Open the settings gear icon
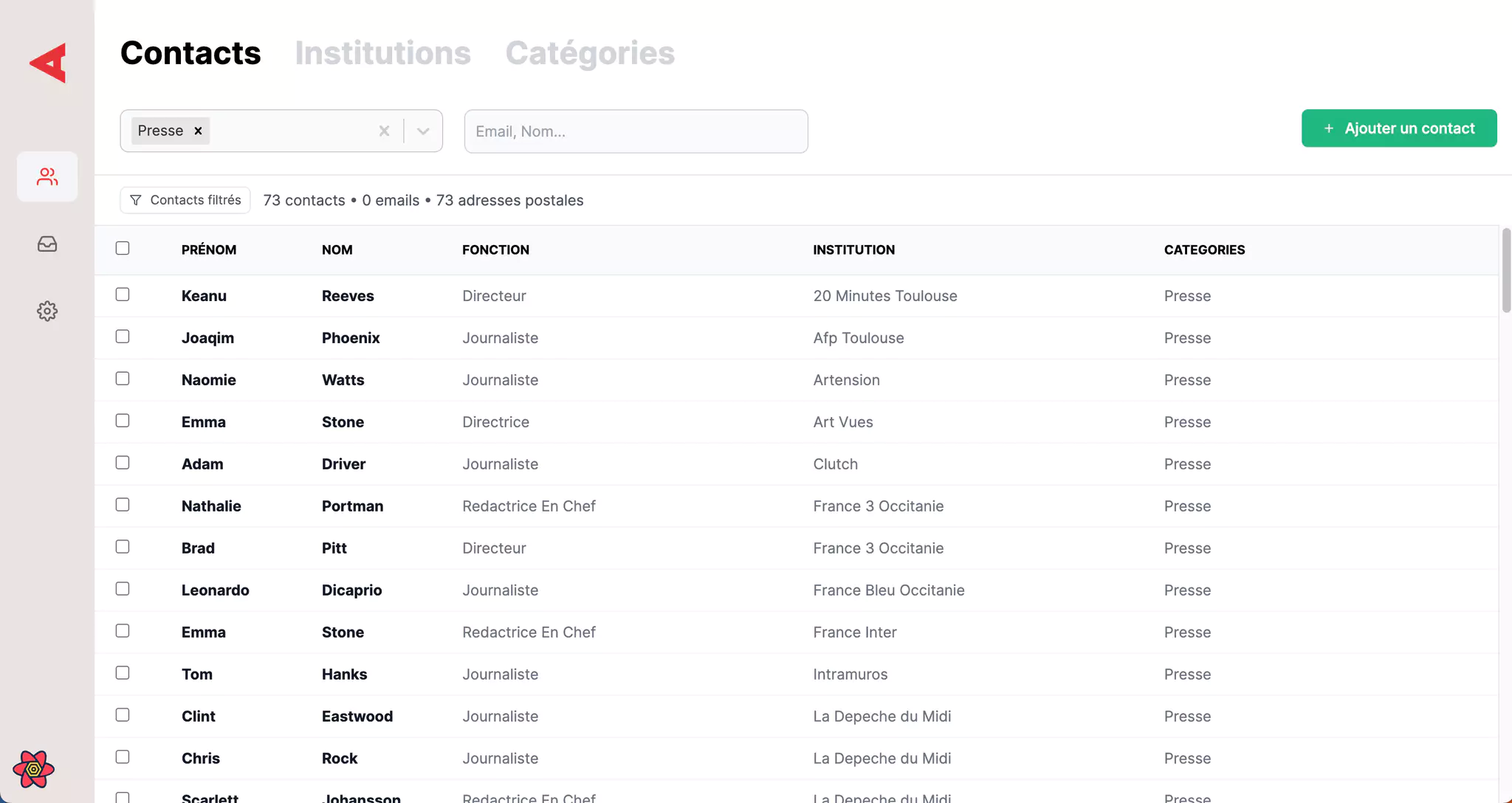Viewport: 1512px width, 803px height. [x=47, y=311]
